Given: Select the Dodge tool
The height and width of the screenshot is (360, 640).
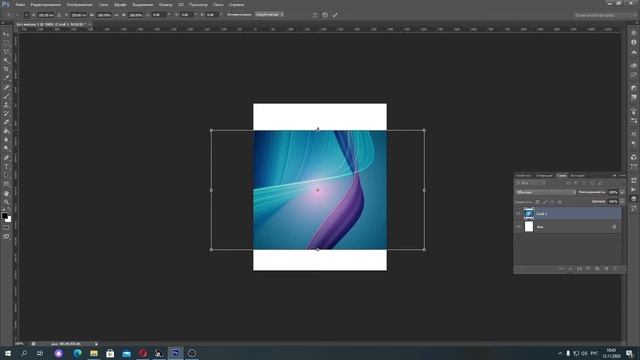Looking at the screenshot, I should (6, 149).
